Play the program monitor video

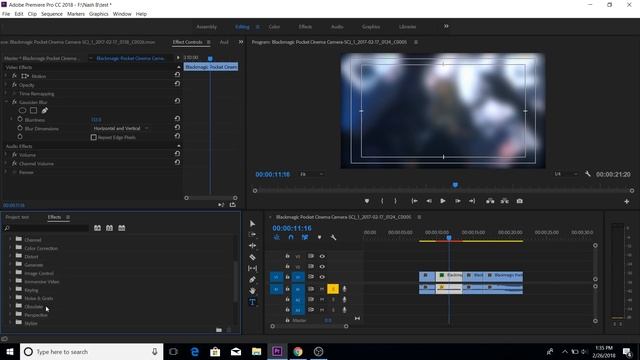tap(442, 201)
